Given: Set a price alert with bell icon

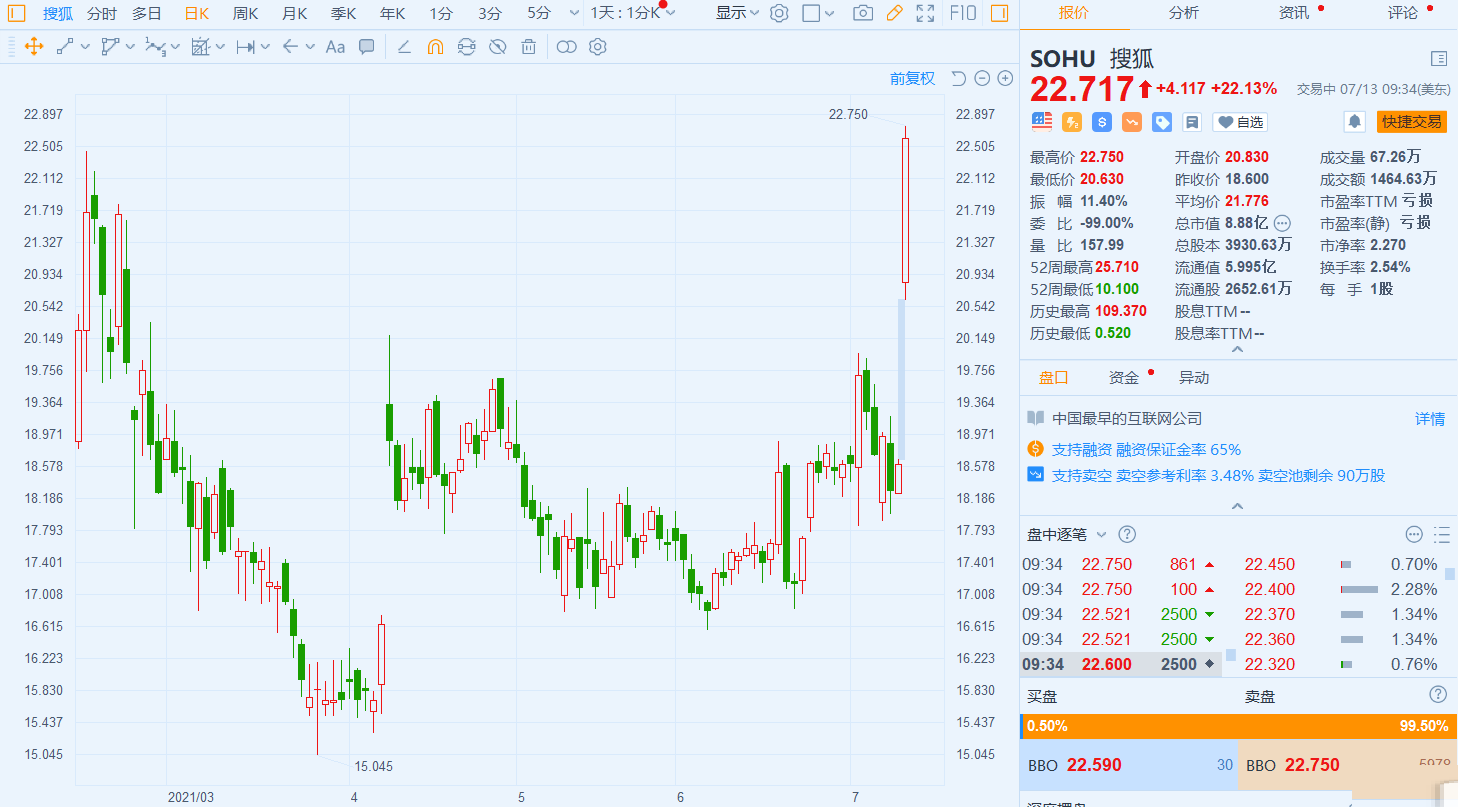Looking at the screenshot, I should (1355, 122).
